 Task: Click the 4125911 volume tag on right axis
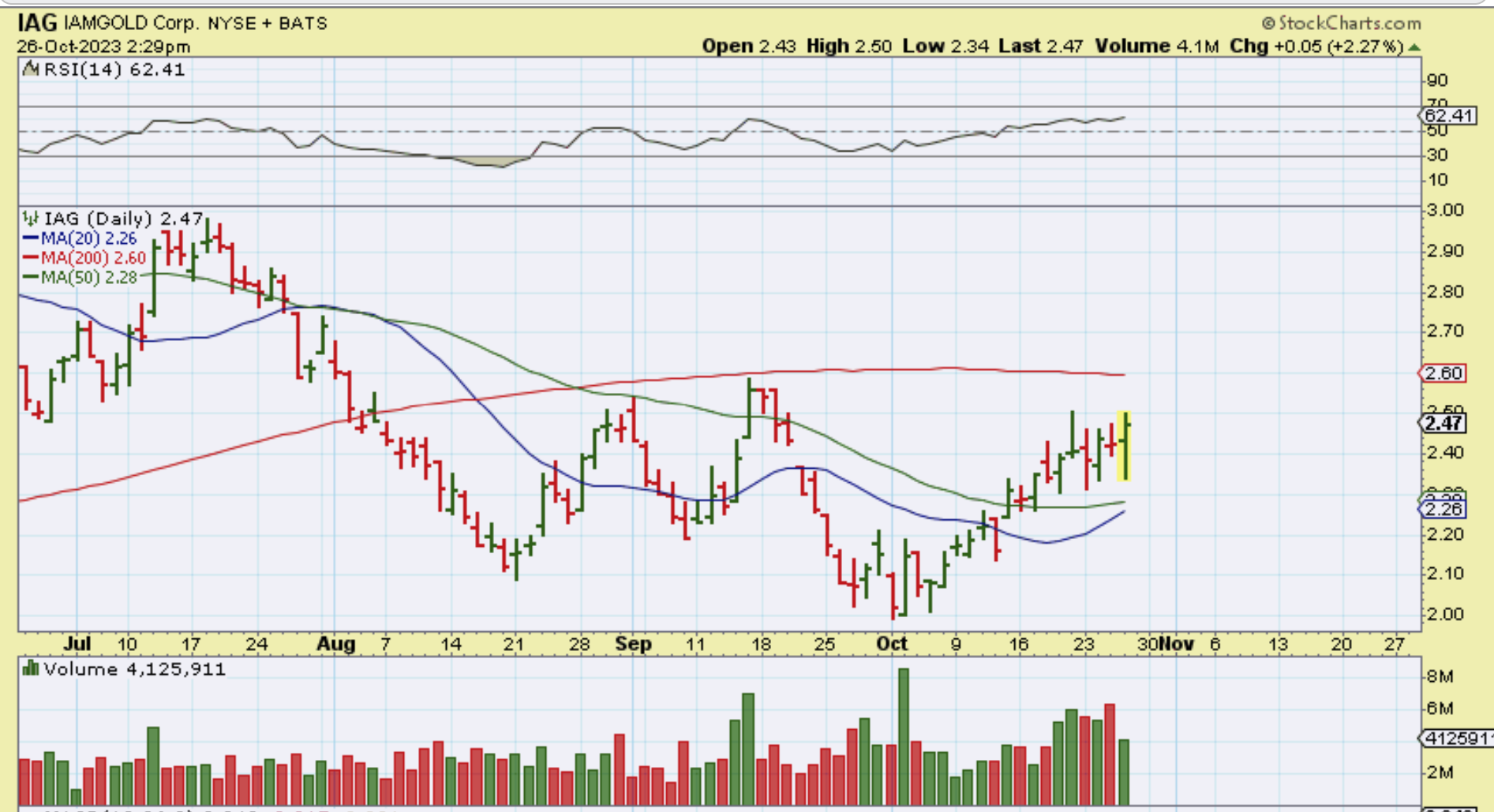[1457, 739]
